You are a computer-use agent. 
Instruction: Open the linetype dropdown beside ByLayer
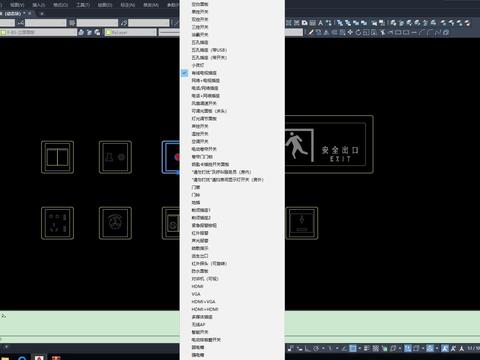click(169, 32)
